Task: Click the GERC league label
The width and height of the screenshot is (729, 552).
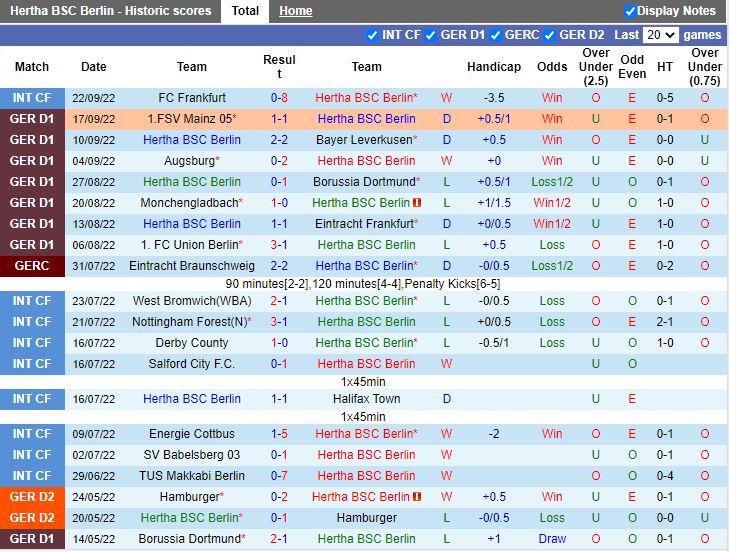Action: pyautogui.click(x=32, y=266)
